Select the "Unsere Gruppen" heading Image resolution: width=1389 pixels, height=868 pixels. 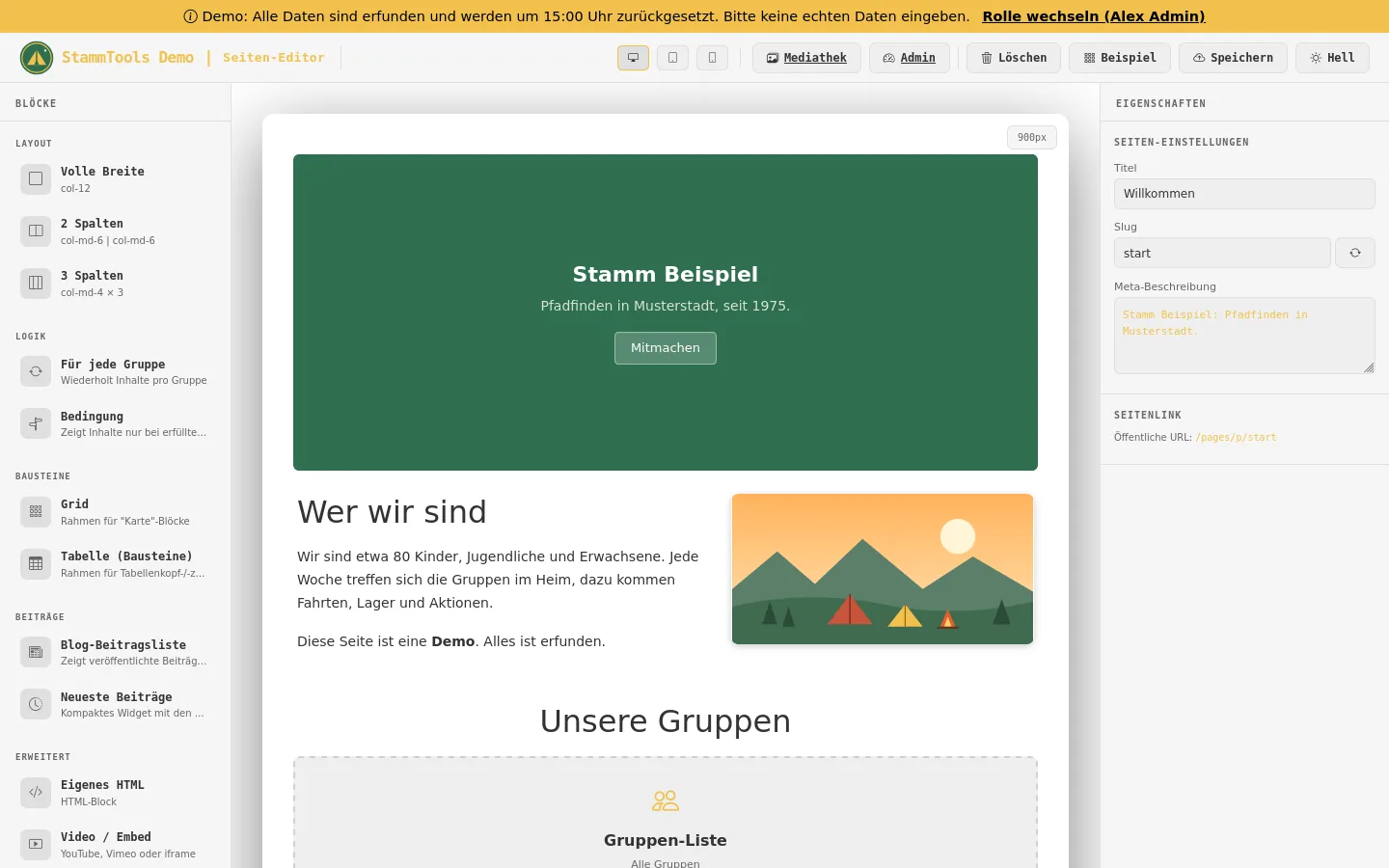pyautogui.click(x=666, y=721)
